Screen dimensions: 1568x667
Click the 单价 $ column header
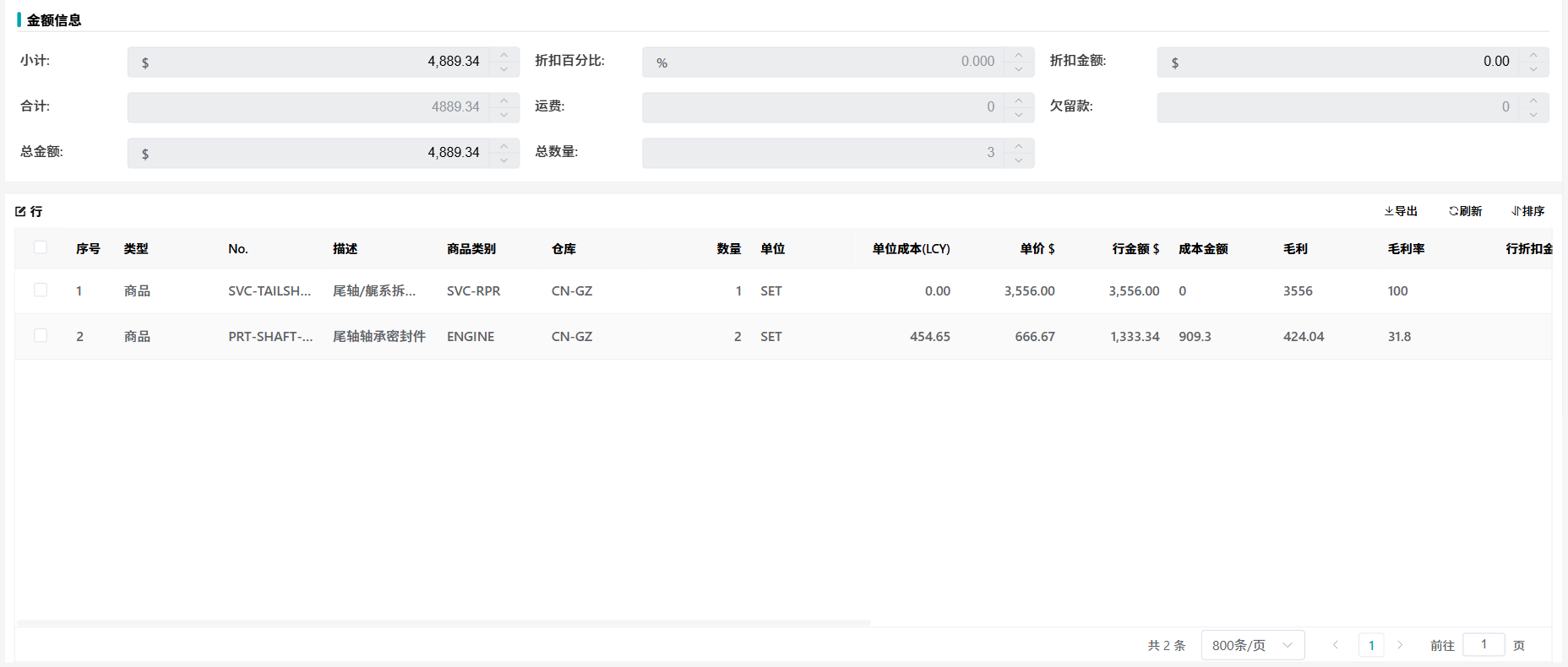click(1037, 249)
